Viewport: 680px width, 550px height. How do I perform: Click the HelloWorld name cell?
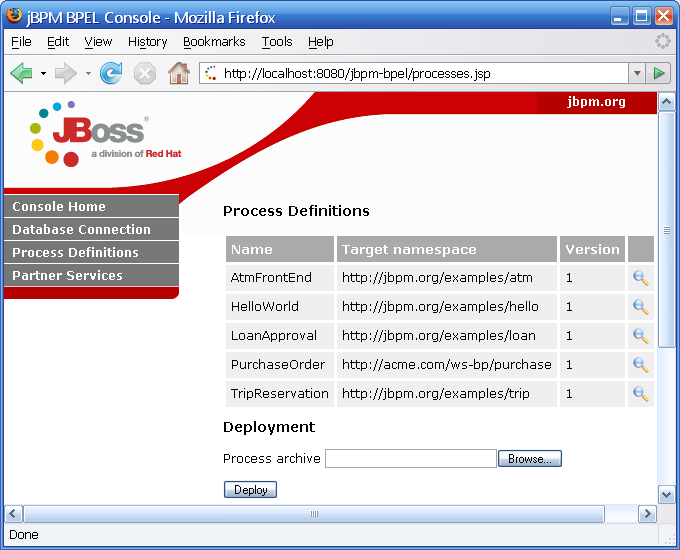[x=280, y=307]
